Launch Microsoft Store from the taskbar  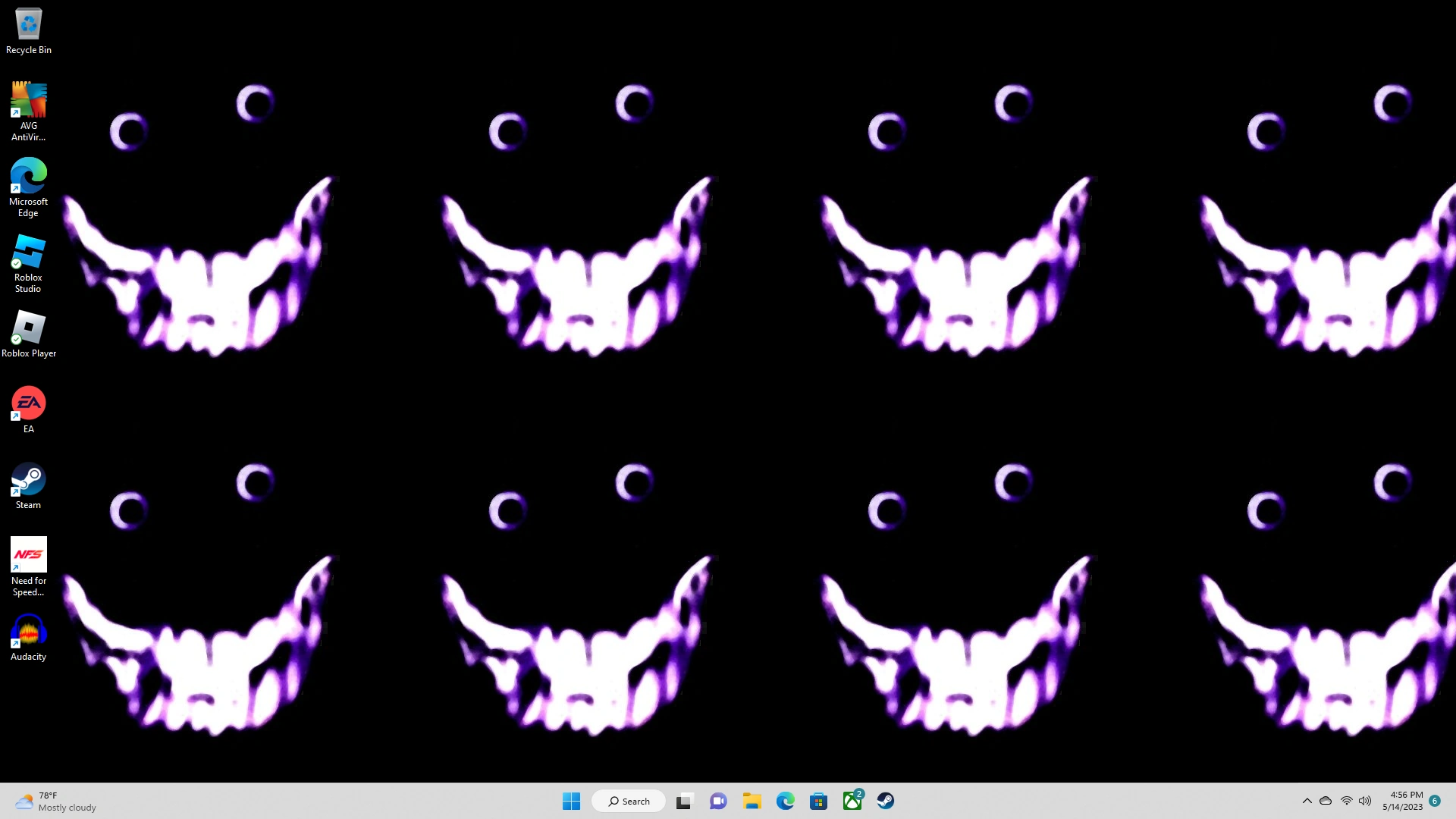(818, 801)
